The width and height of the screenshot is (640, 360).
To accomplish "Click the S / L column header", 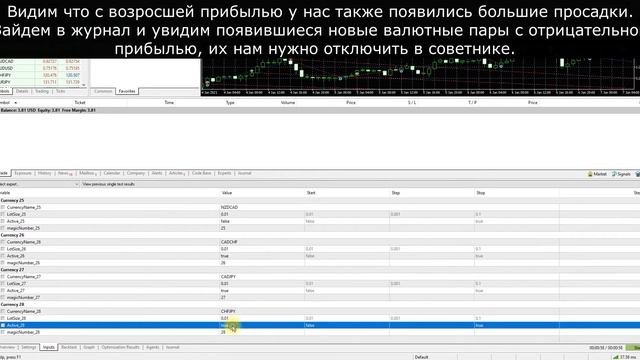I will pyautogui.click(x=412, y=102).
